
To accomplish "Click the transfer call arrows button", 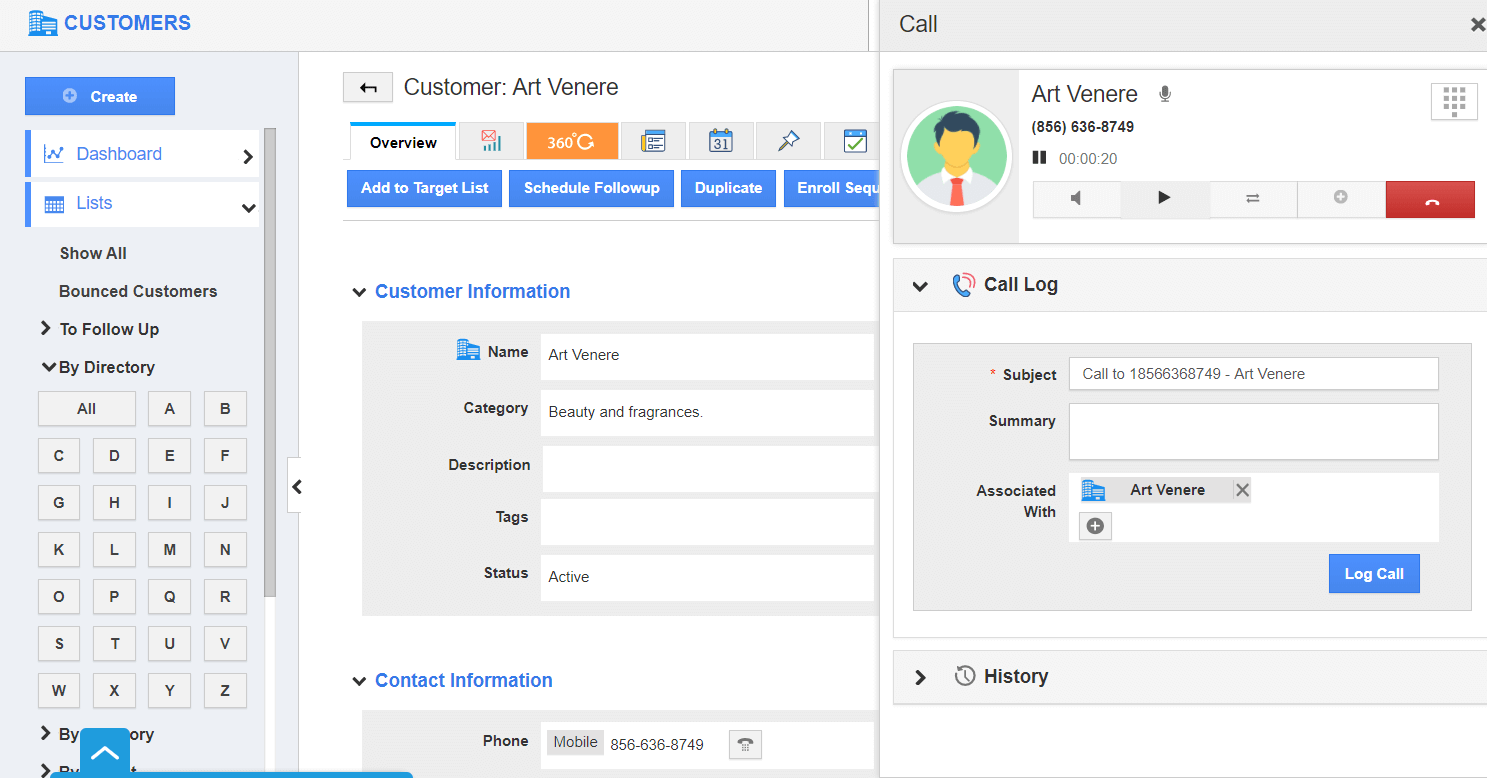I will (1253, 199).
